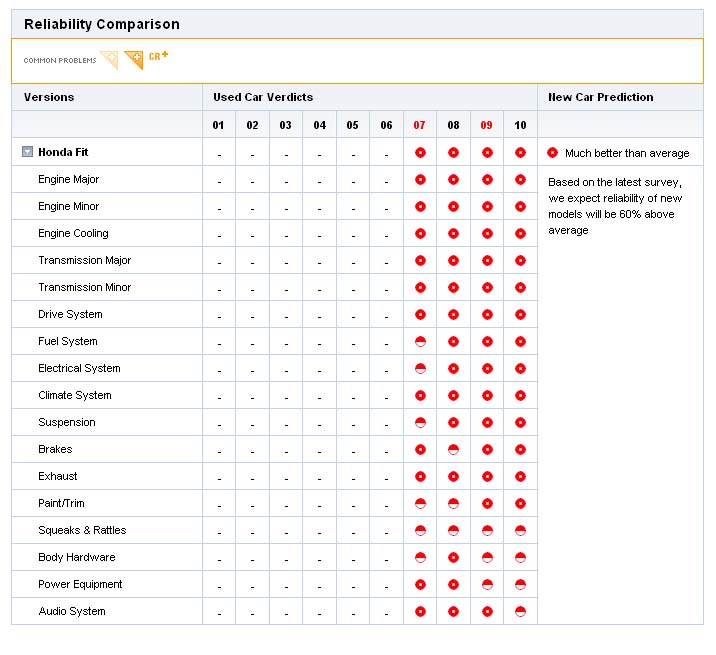The width and height of the screenshot is (716, 655).
Task: Click the Common Problems label
Action: 60,60
